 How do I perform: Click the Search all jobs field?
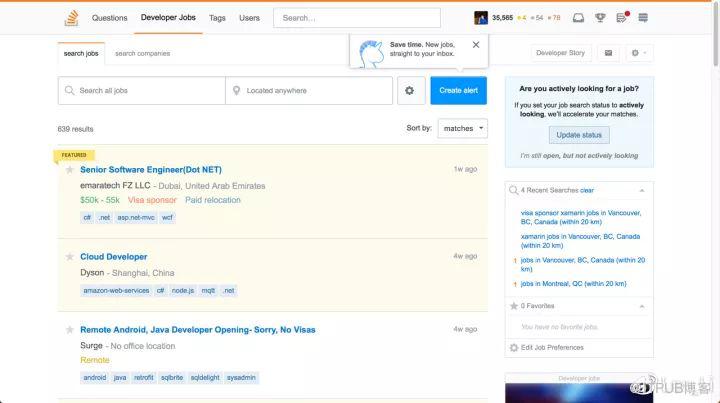click(141, 90)
